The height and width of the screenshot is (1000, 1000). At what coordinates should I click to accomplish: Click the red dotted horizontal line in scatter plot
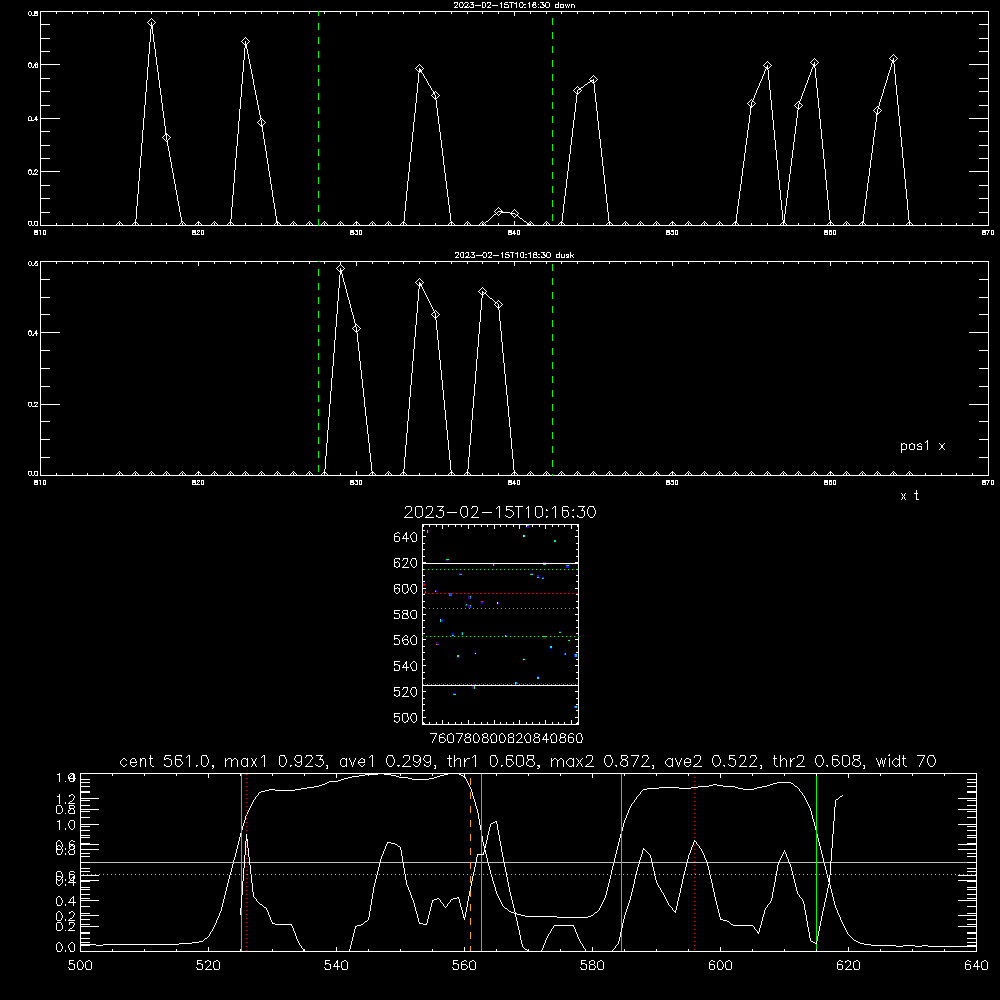click(501, 594)
